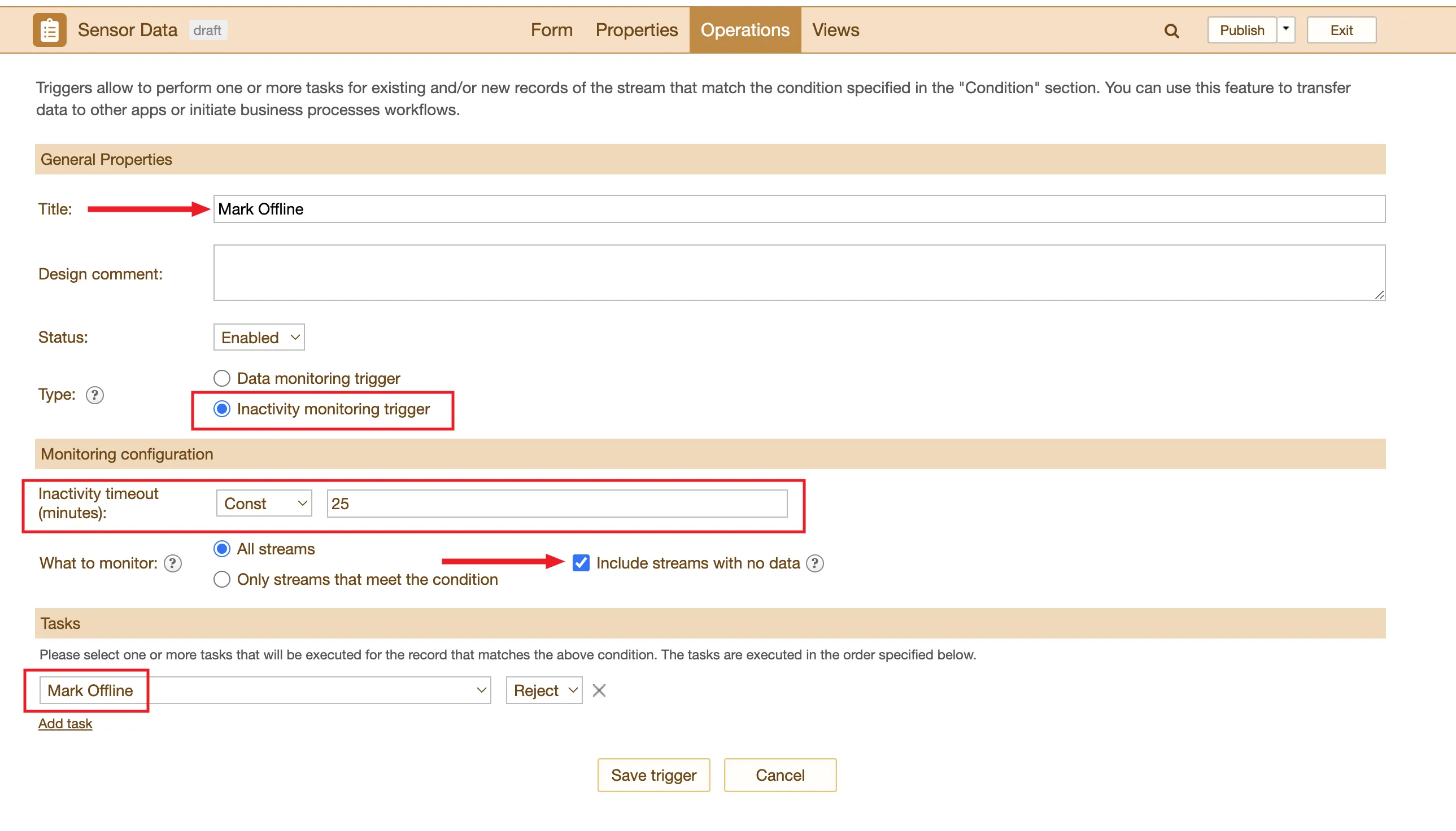Remove the Mark Offline task with X
Screen dimensions: 1456x831
click(599, 690)
